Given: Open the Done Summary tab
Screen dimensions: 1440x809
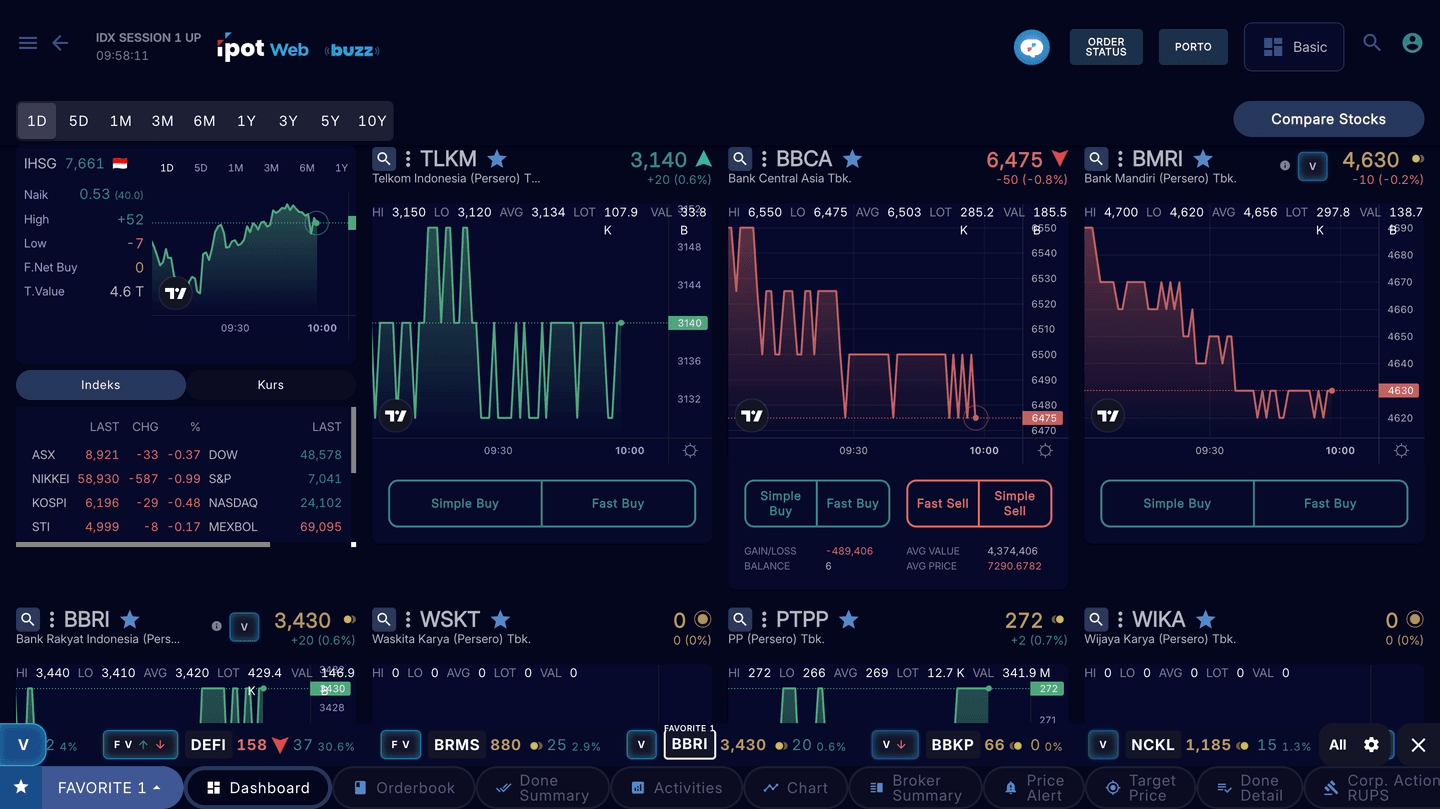Looking at the screenshot, I should coord(542,788).
